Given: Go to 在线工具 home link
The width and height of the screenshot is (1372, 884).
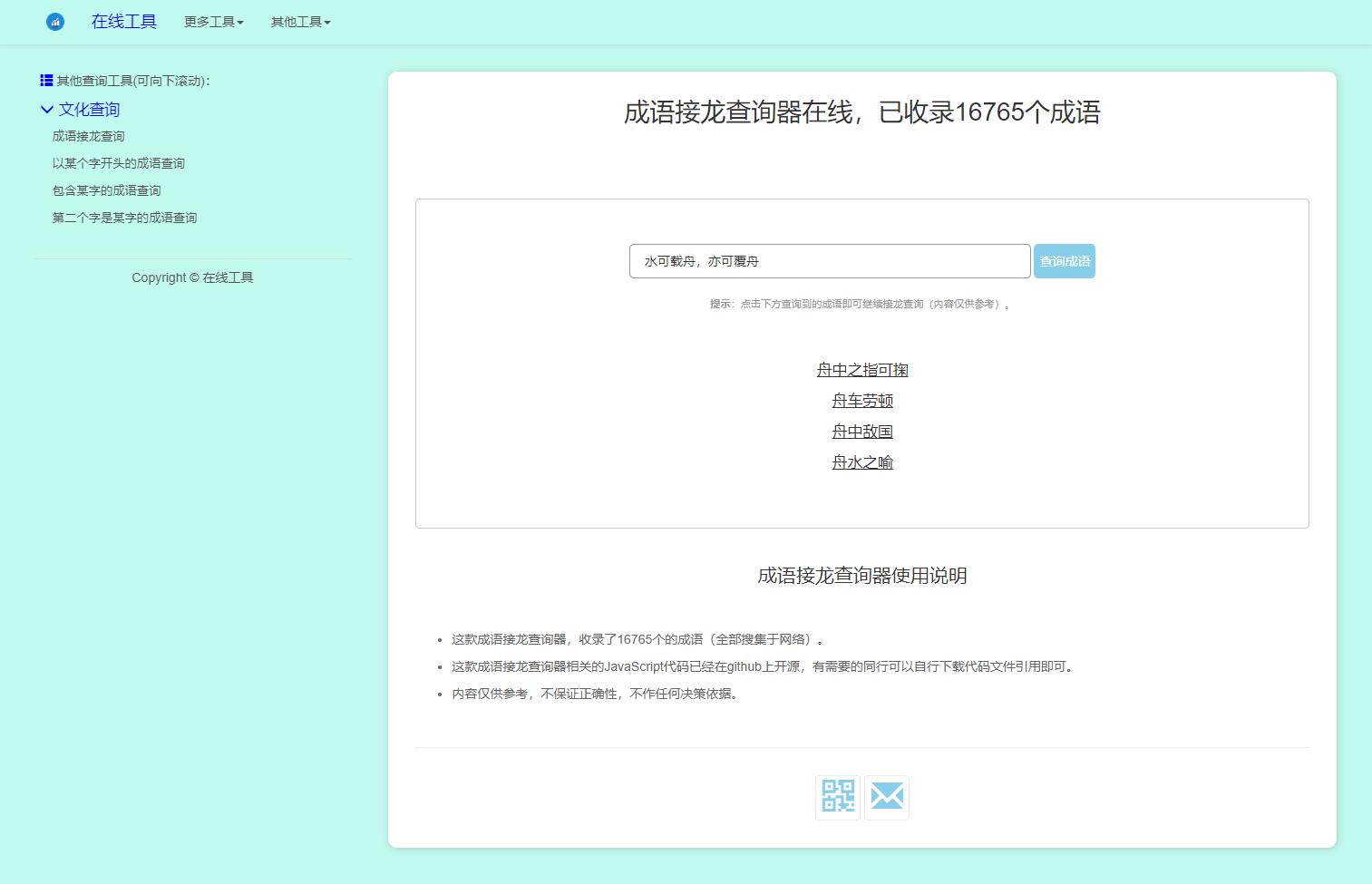Looking at the screenshot, I should tap(123, 22).
